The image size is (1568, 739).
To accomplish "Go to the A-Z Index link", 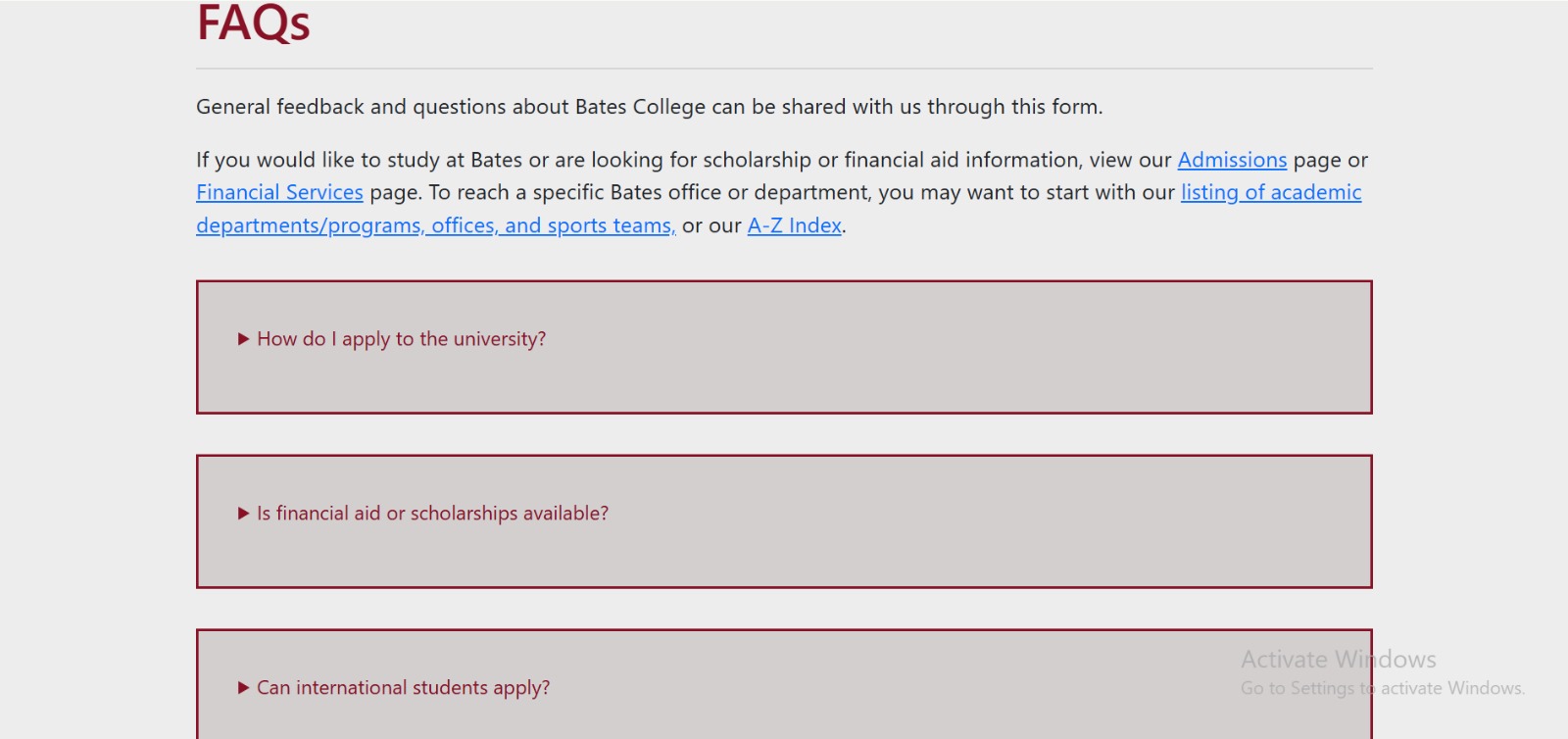I will coord(794,226).
